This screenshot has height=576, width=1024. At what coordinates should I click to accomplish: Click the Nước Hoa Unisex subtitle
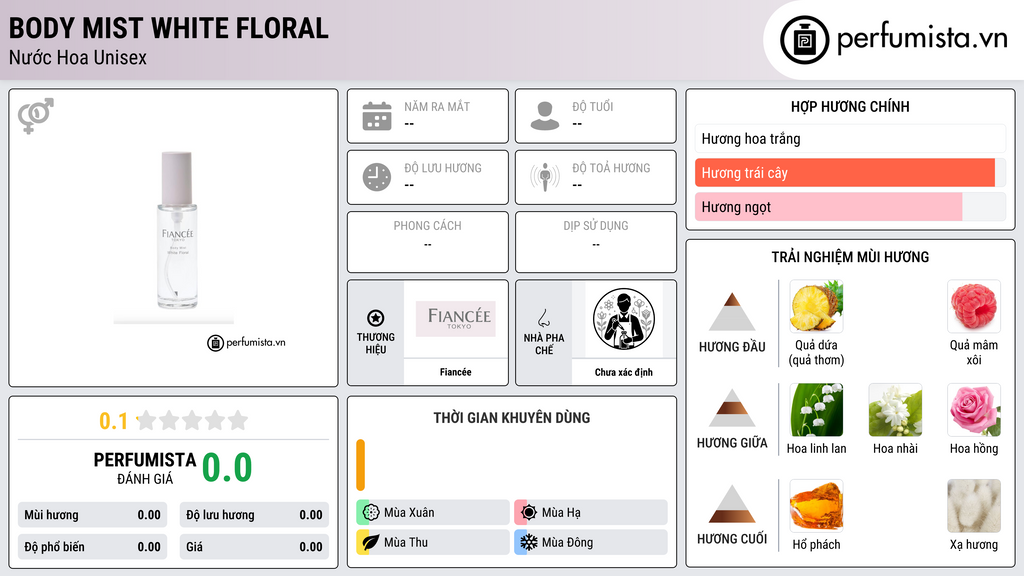78,57
